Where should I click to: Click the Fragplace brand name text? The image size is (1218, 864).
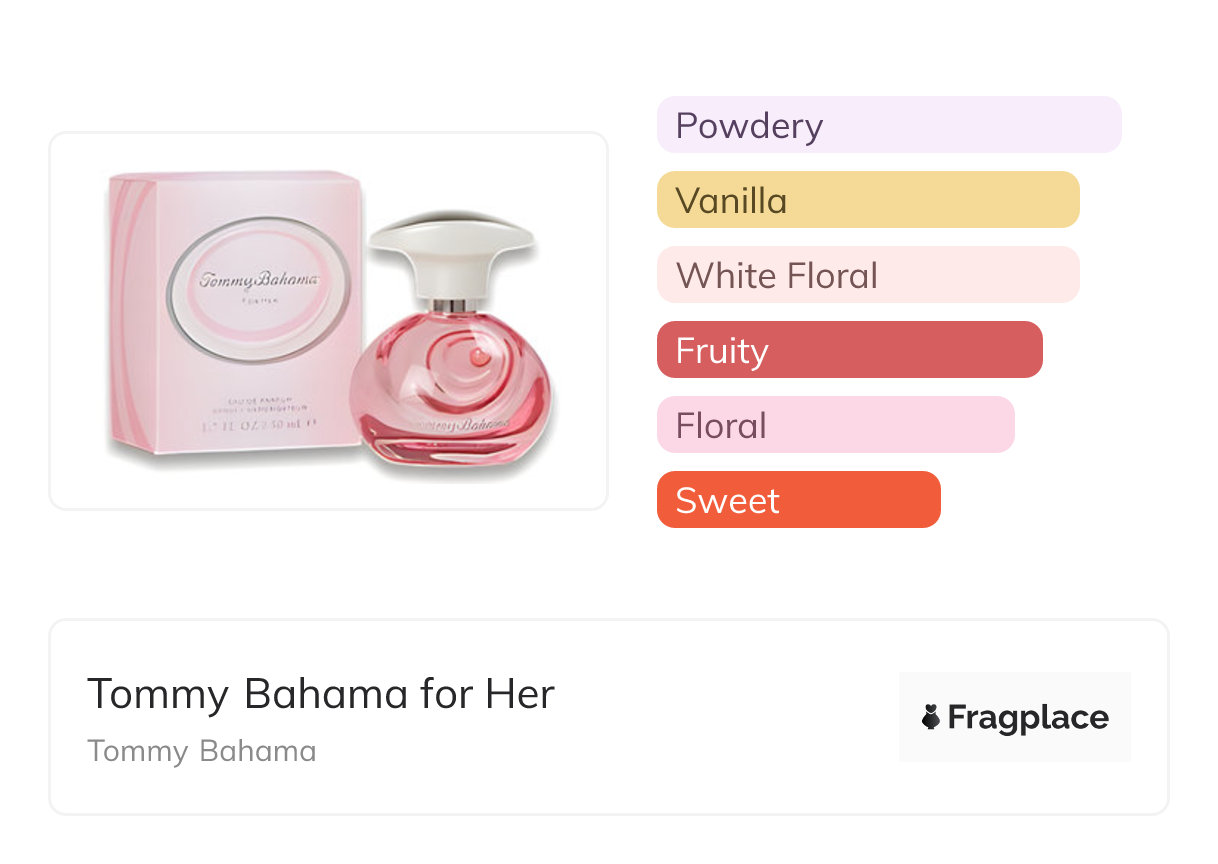(1028, 717)
